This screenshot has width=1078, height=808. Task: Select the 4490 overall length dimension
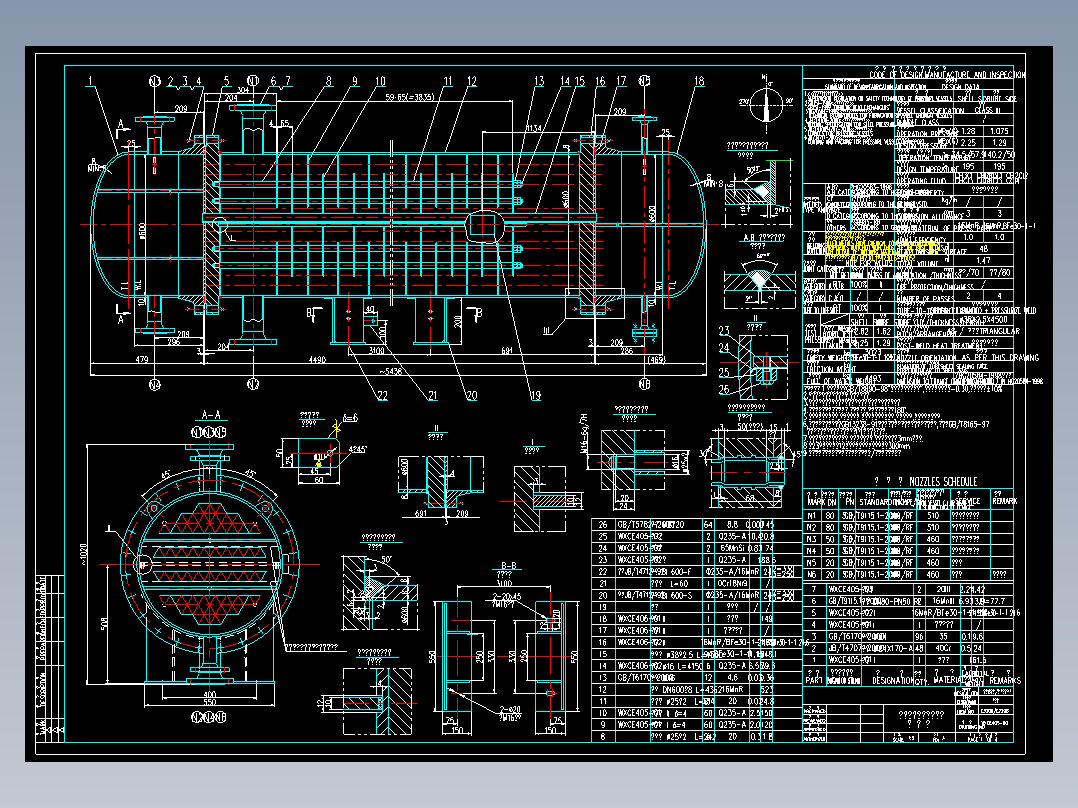tap(316, 360)
